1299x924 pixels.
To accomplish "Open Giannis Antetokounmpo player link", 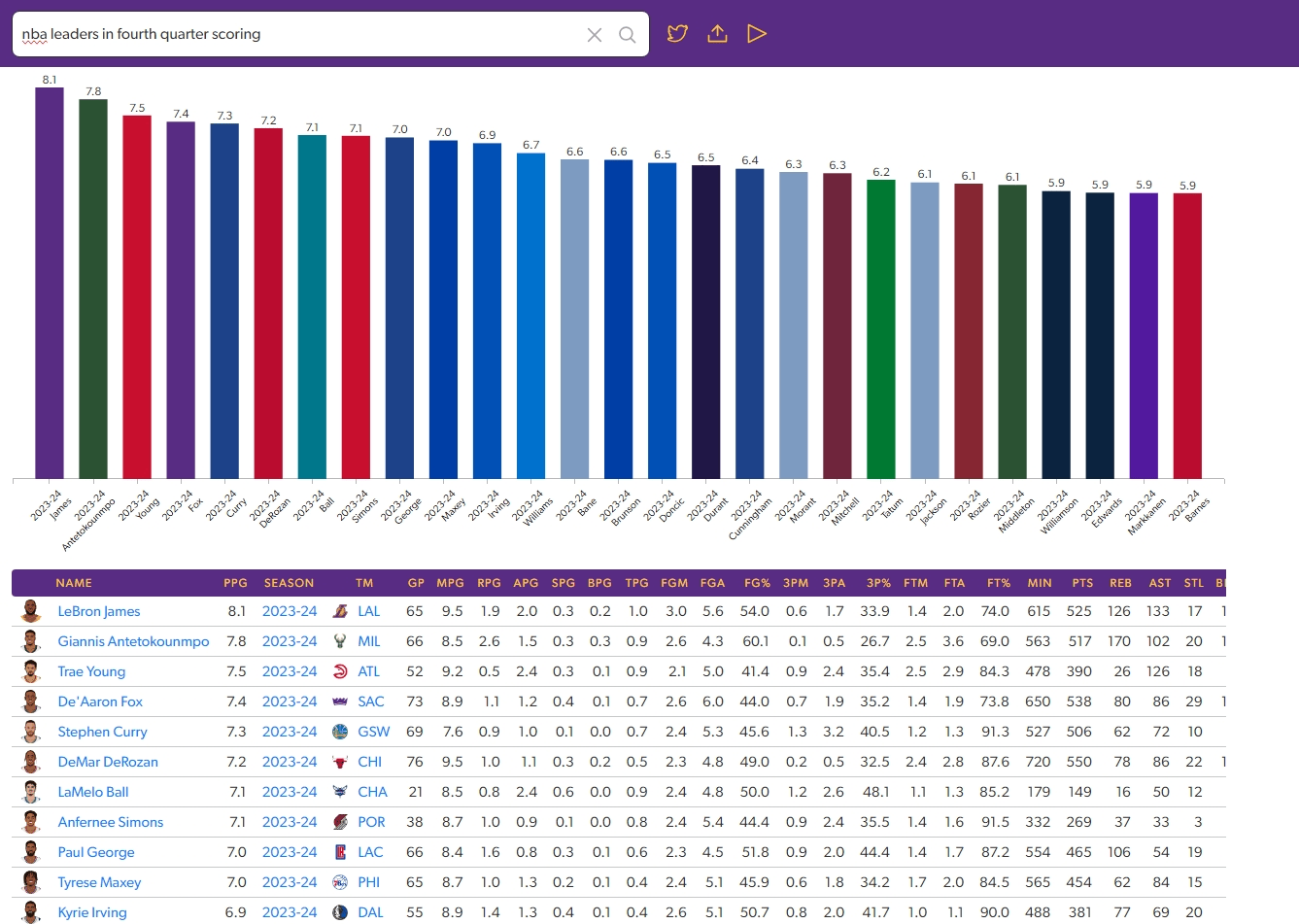I will coord(133,641).
